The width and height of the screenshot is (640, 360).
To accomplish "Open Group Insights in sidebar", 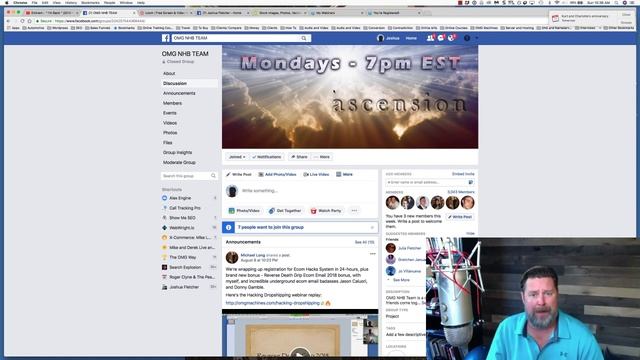I will click(178, 152).
